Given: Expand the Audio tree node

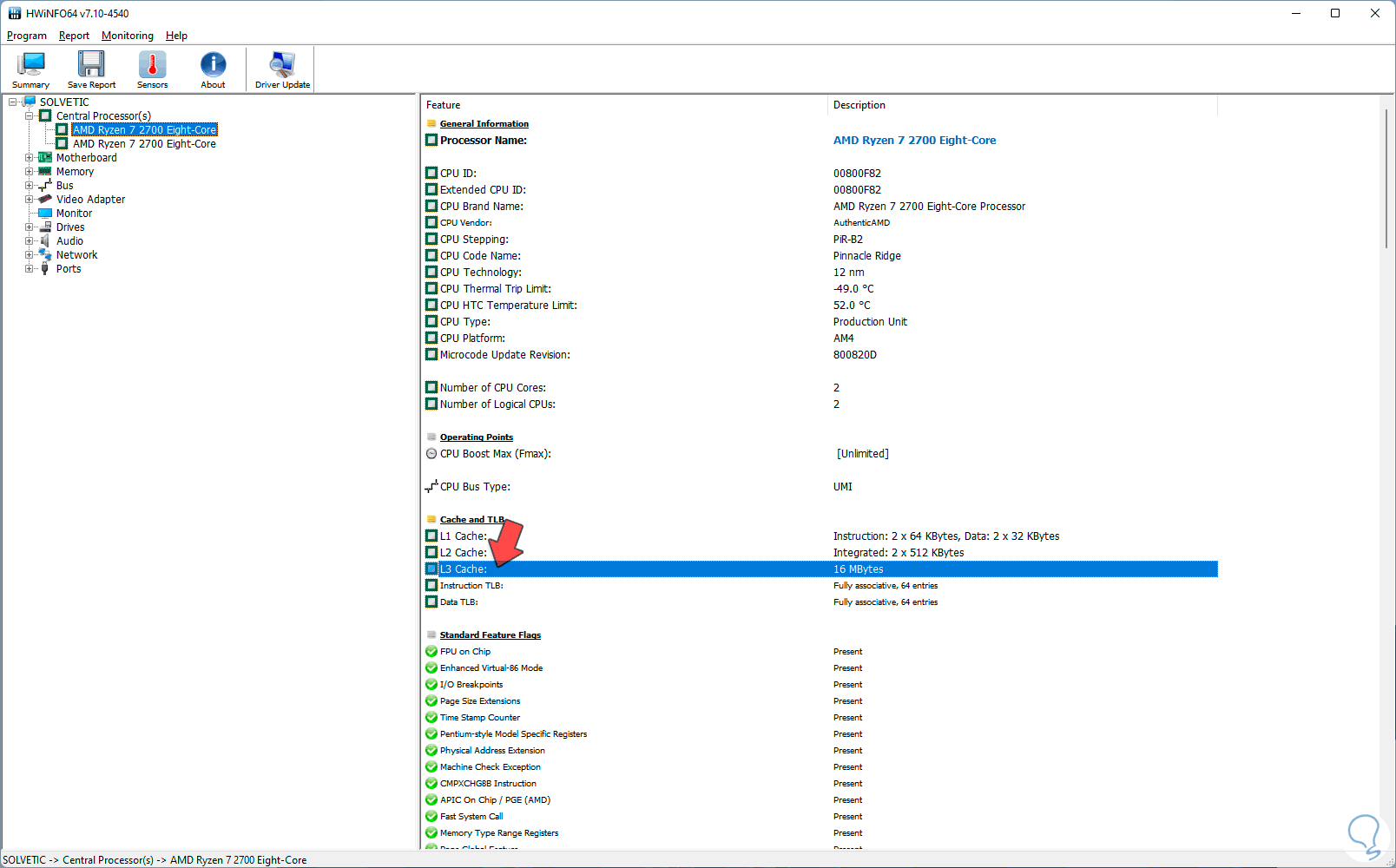Looking at the screenshot, I should (29, 241).
